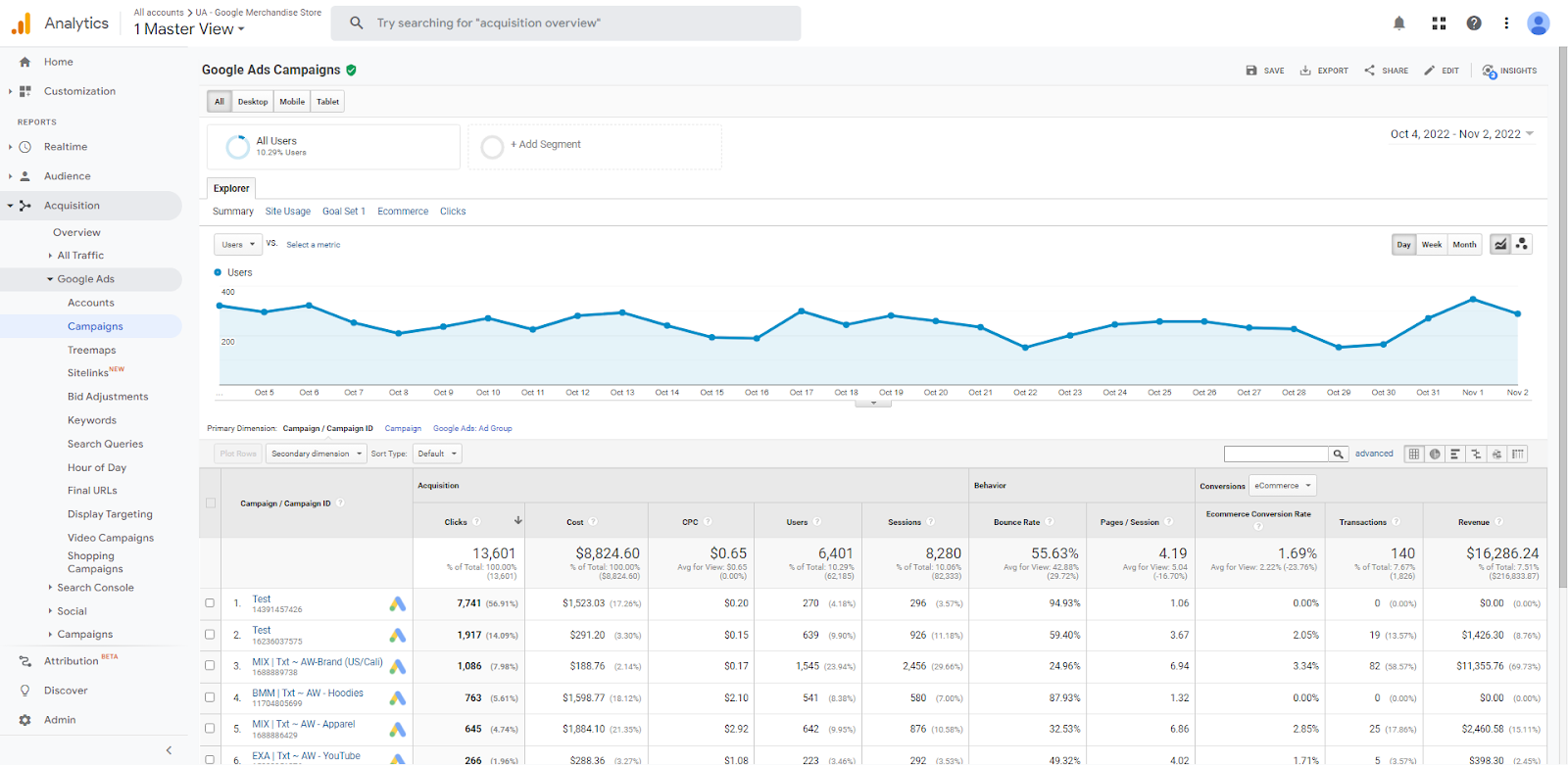1568x765 pixels.
Task: Expand the Social menu
Action: [72, 611]
